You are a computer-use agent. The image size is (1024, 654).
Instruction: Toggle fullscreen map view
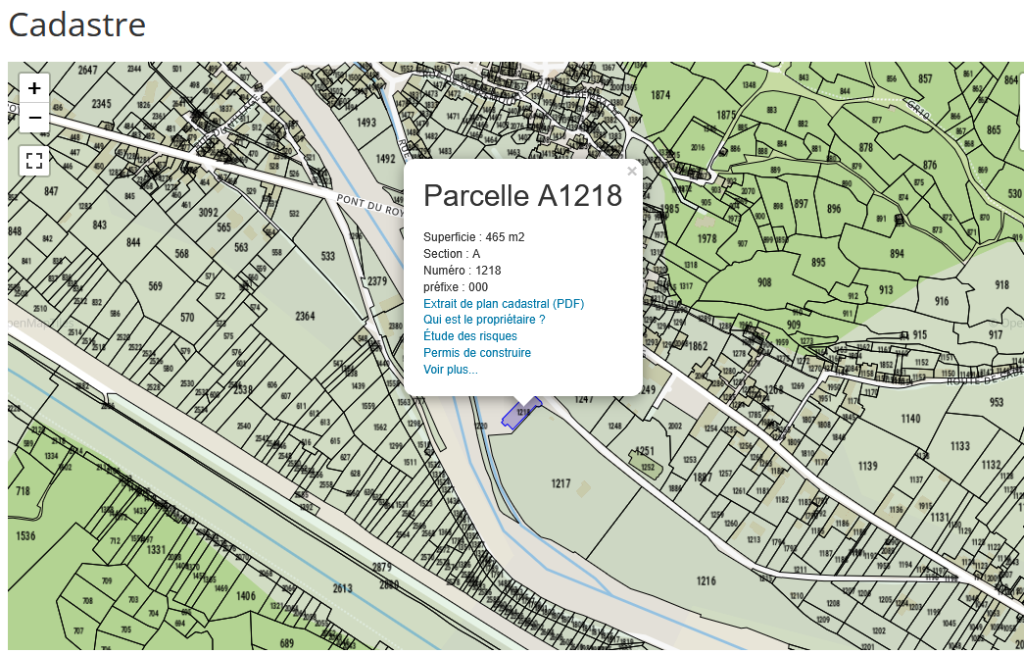point(34,160)
